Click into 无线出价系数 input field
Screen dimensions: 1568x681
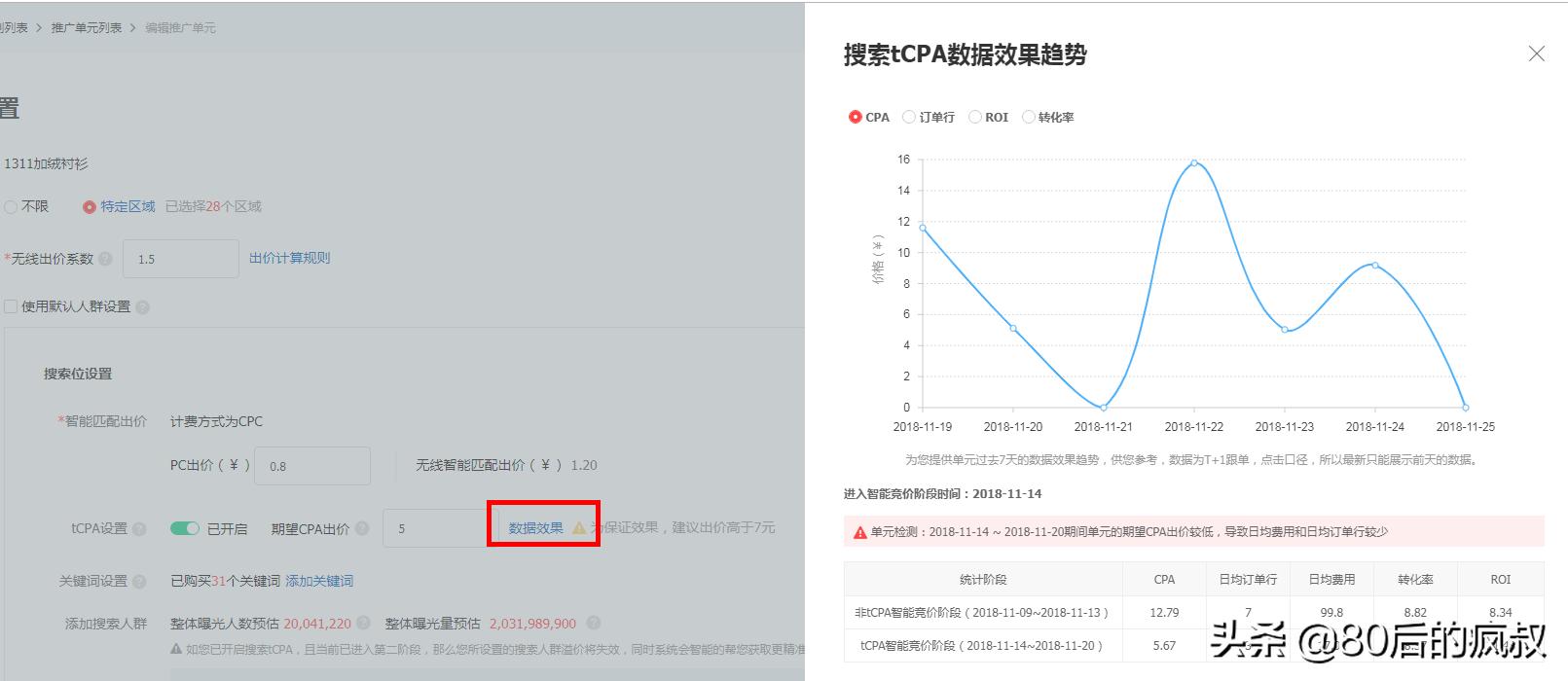coord(180,259)
